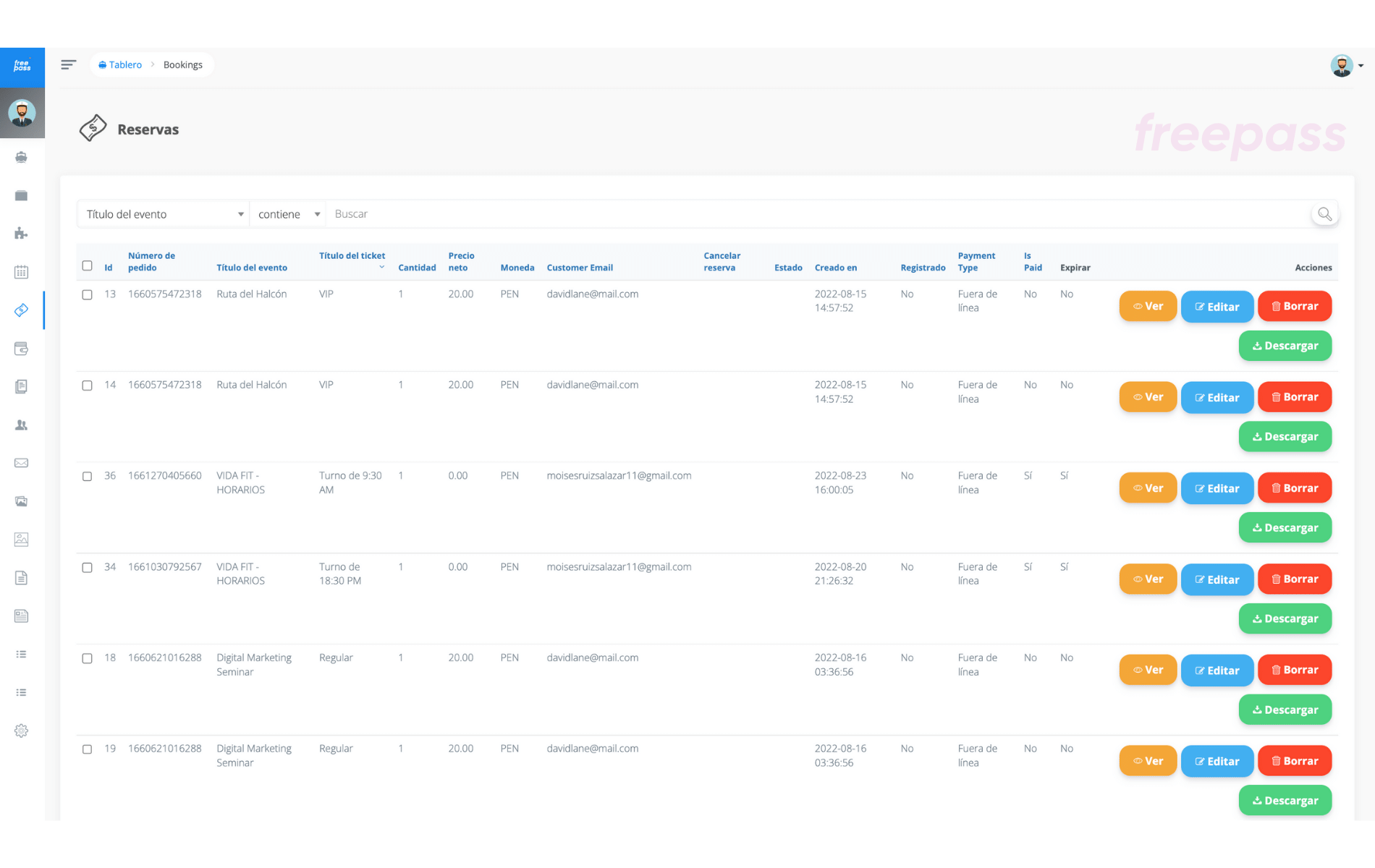Click the magnifier search icon
Viewport: 1375px width, 868px height.
pyautogui.click(x=1324, y=214)
